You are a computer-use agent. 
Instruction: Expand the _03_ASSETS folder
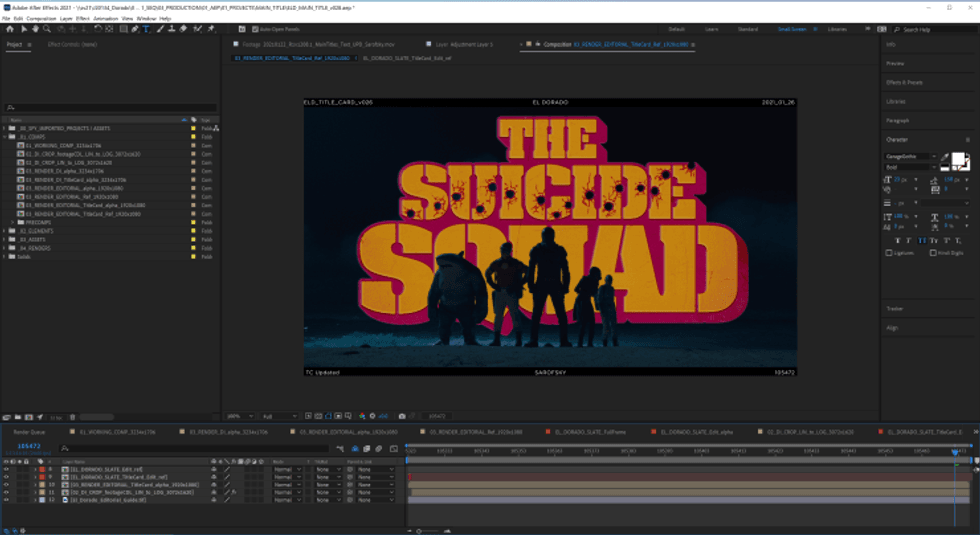[4, 239]
